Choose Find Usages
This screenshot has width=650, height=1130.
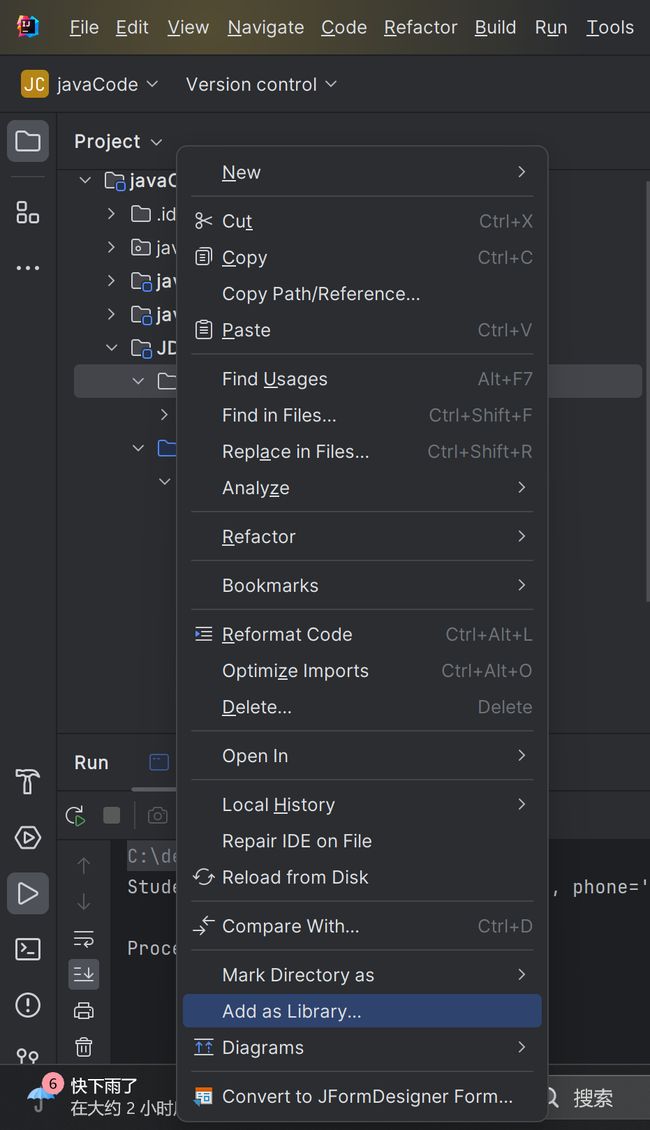click(362, 379)
